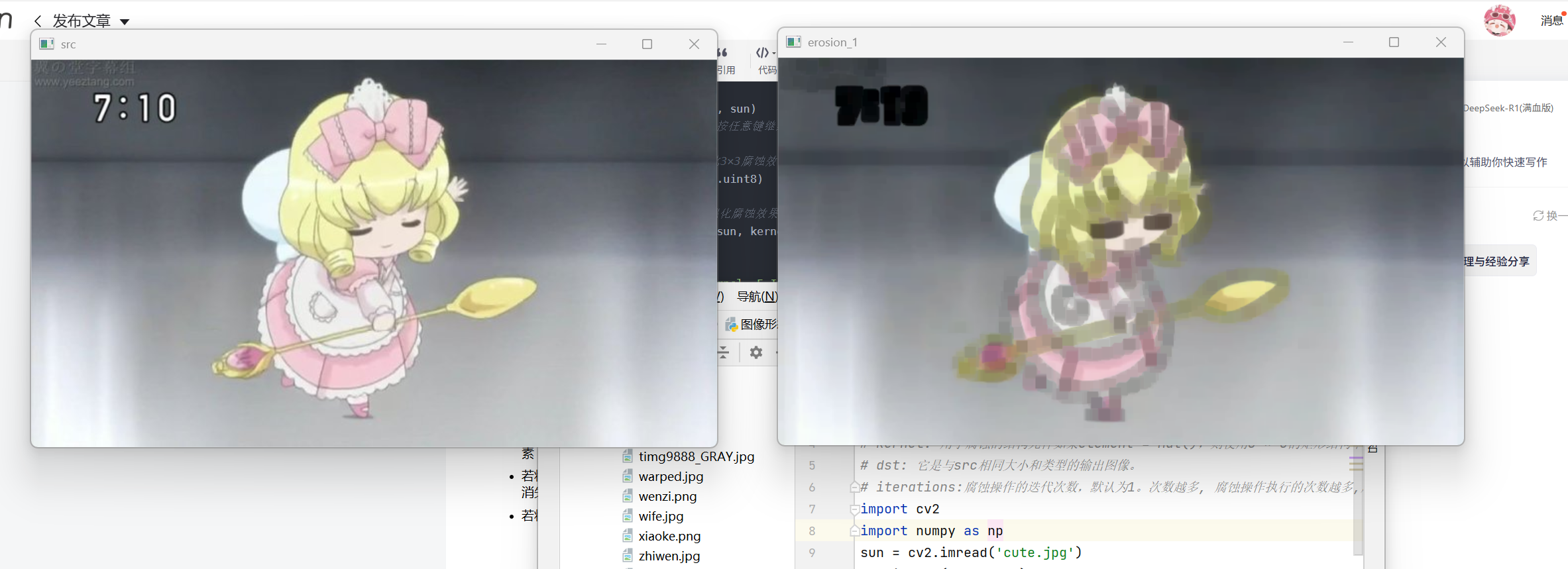This screenshot has height=569, width=1568.
Task: Click the 'cute.jpg' string in code
Action: coord(1035,552)
